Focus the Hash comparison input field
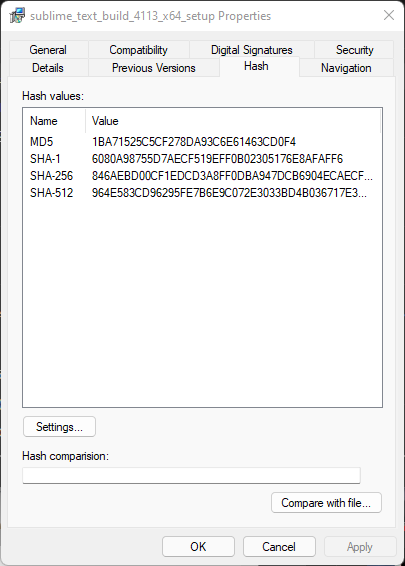 coord(191,475)
